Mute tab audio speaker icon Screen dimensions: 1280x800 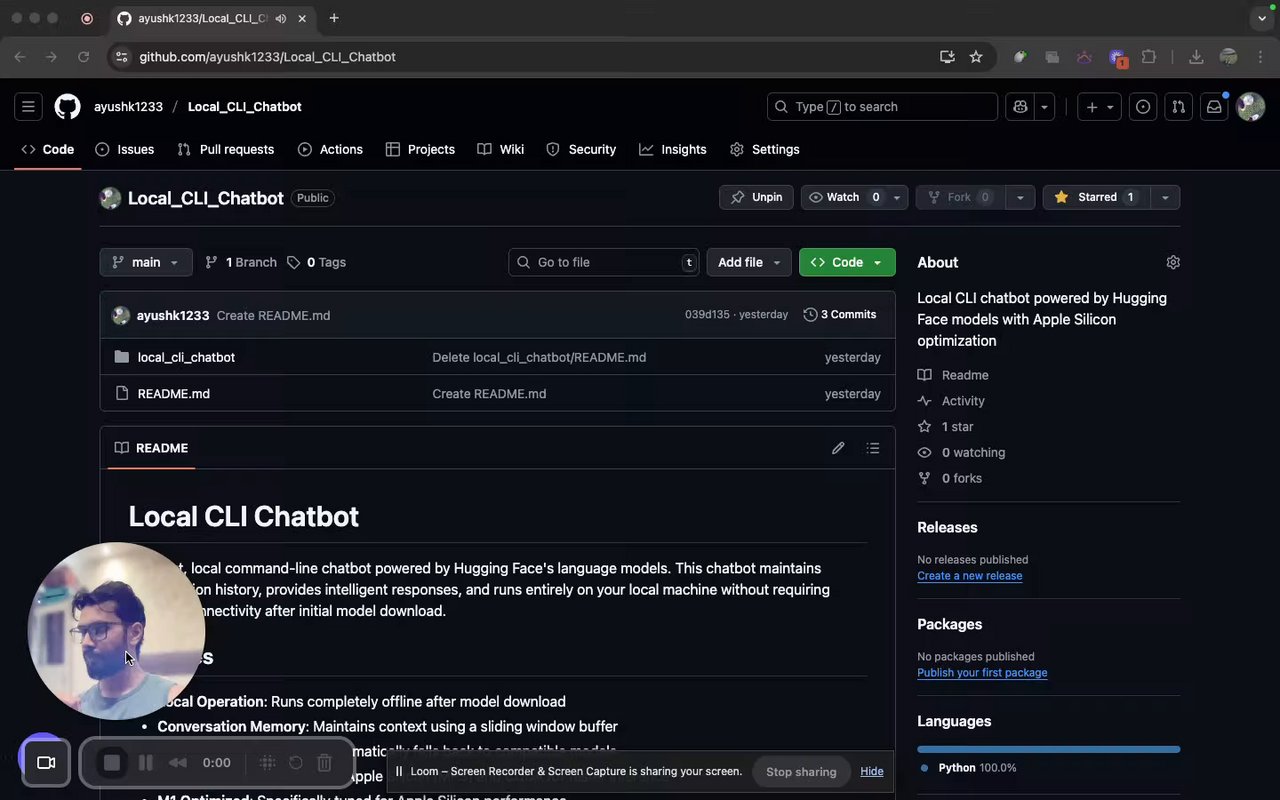tap(280, 18)
